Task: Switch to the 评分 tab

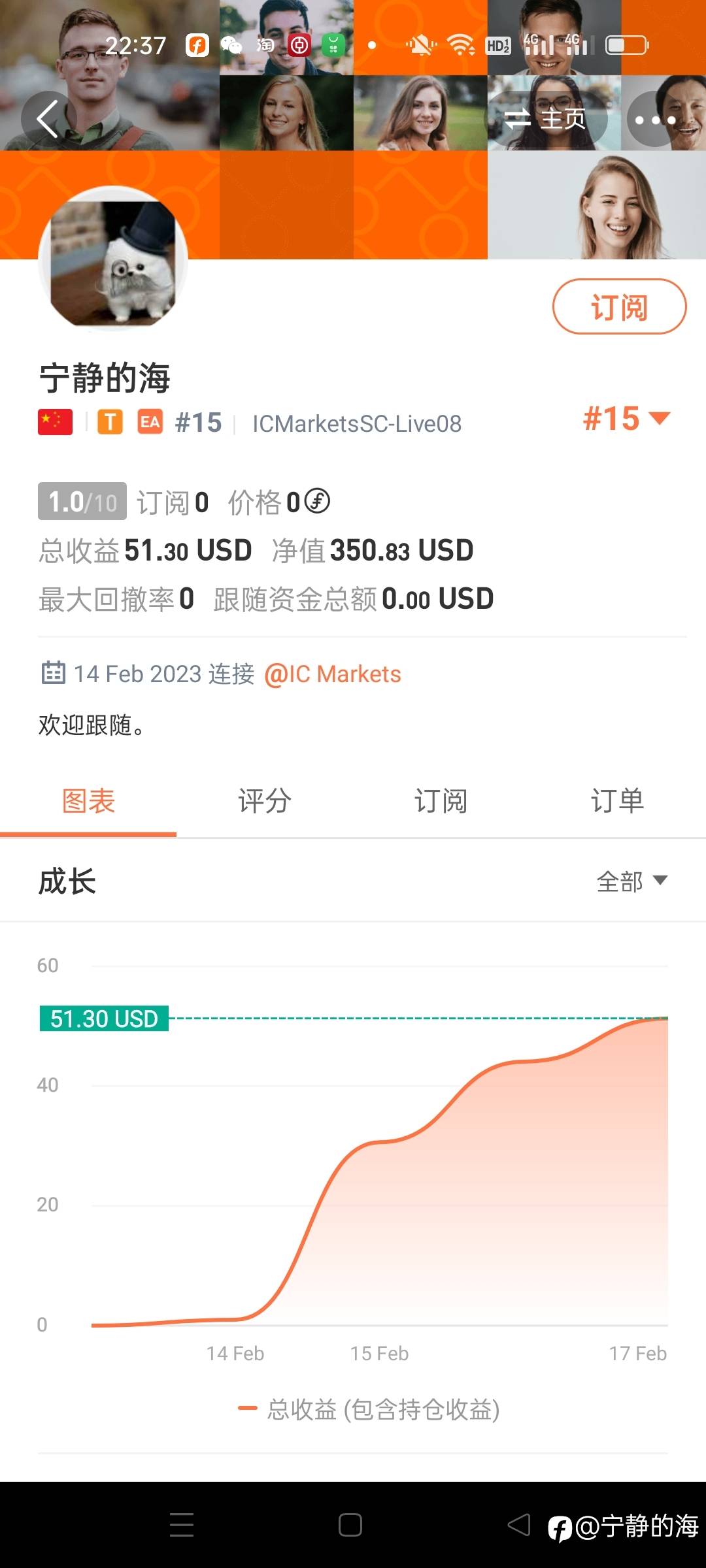Action: tap(265, 801)
